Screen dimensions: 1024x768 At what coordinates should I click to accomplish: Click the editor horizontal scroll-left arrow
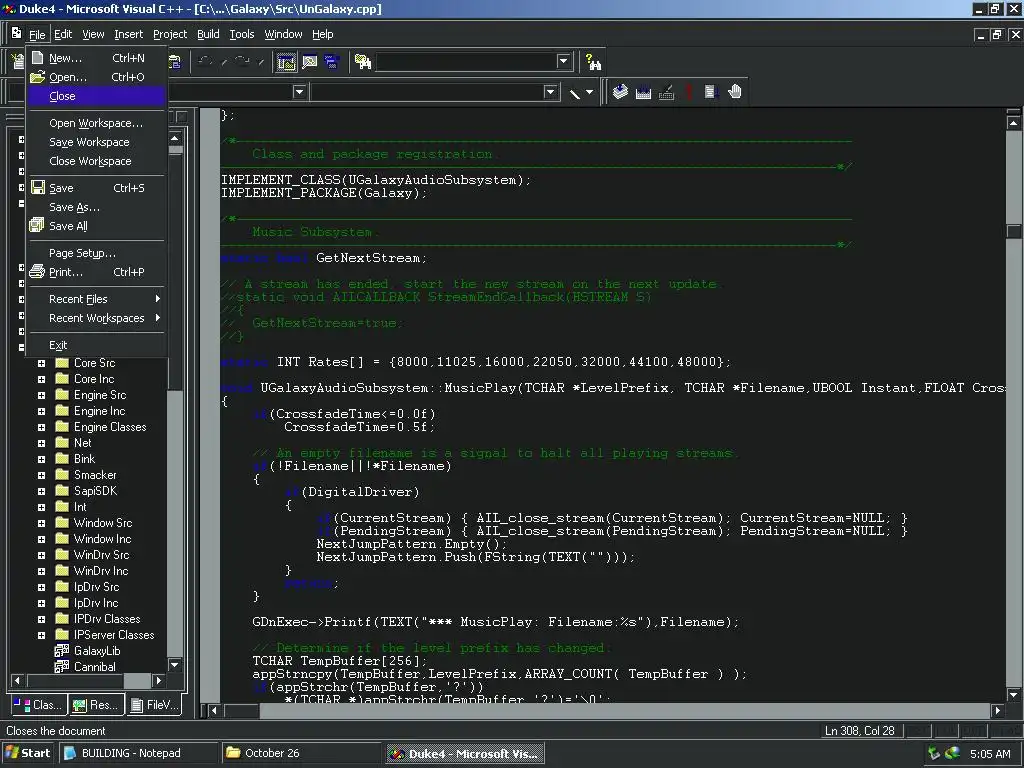(x=214, y=711)
